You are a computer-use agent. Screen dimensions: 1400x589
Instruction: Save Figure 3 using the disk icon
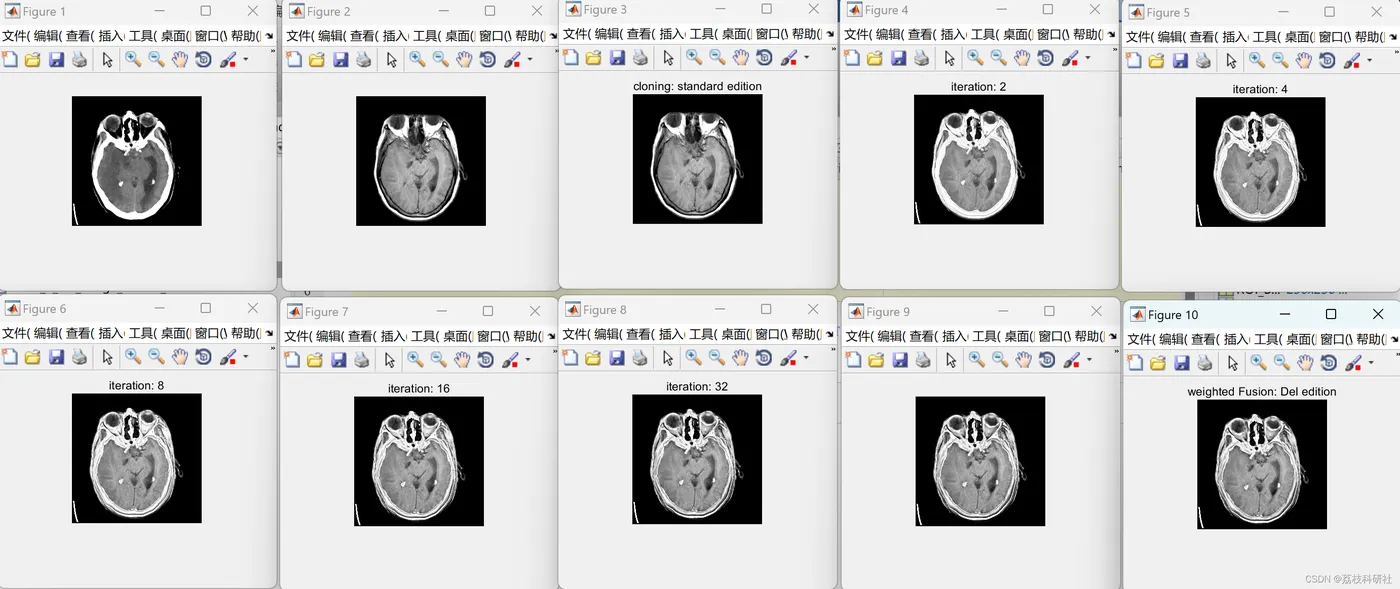(617, 57)
